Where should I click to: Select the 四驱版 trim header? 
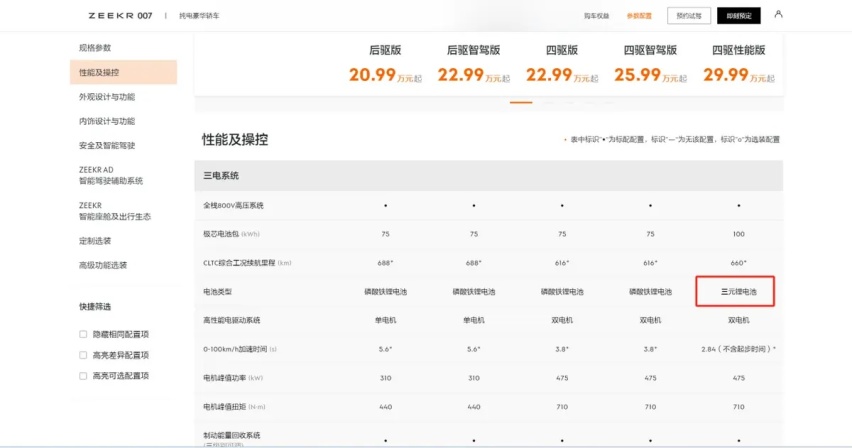click(562, 50)
